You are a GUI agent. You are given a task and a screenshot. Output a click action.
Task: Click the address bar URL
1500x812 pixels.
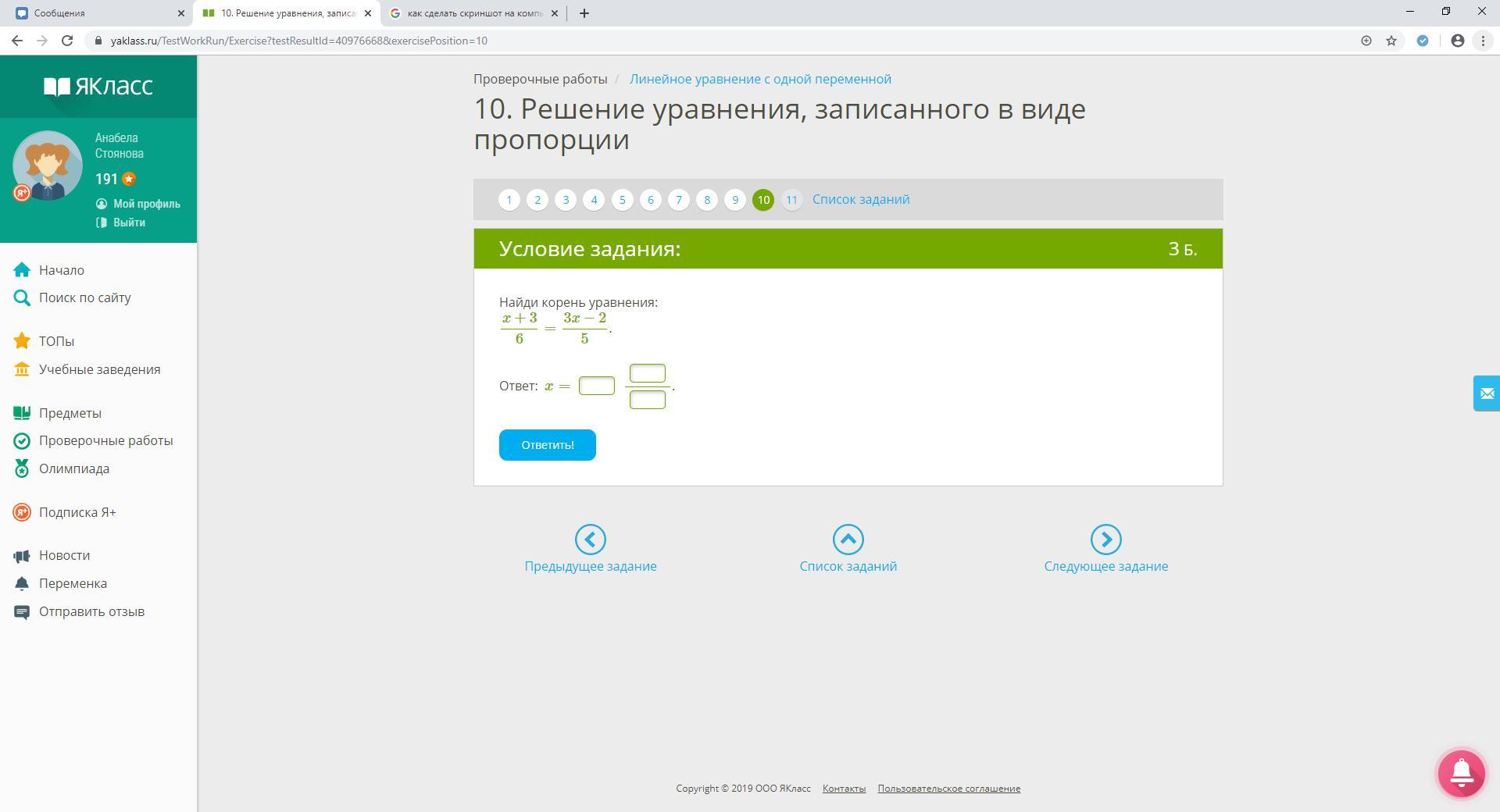(299, 41)
